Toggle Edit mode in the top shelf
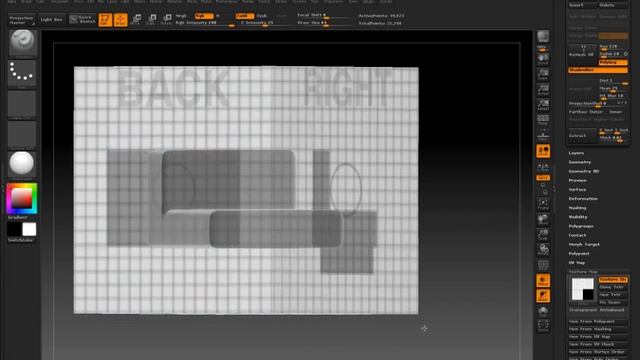Image resolution: width=640 pixels, height=360 pixels. point(105,20)
